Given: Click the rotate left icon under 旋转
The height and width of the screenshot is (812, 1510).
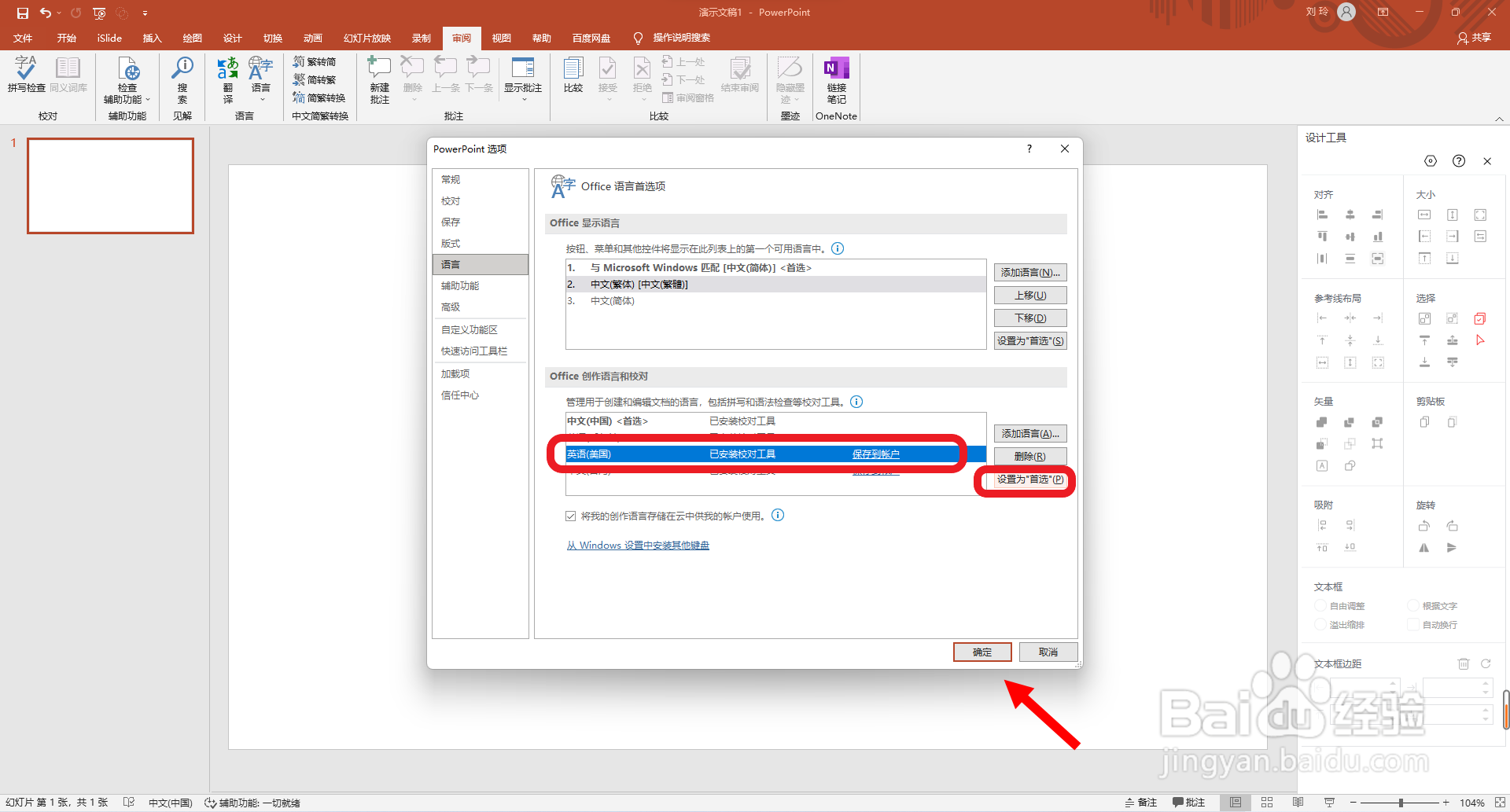Looking at the screenshot, I should [1424, 525].
